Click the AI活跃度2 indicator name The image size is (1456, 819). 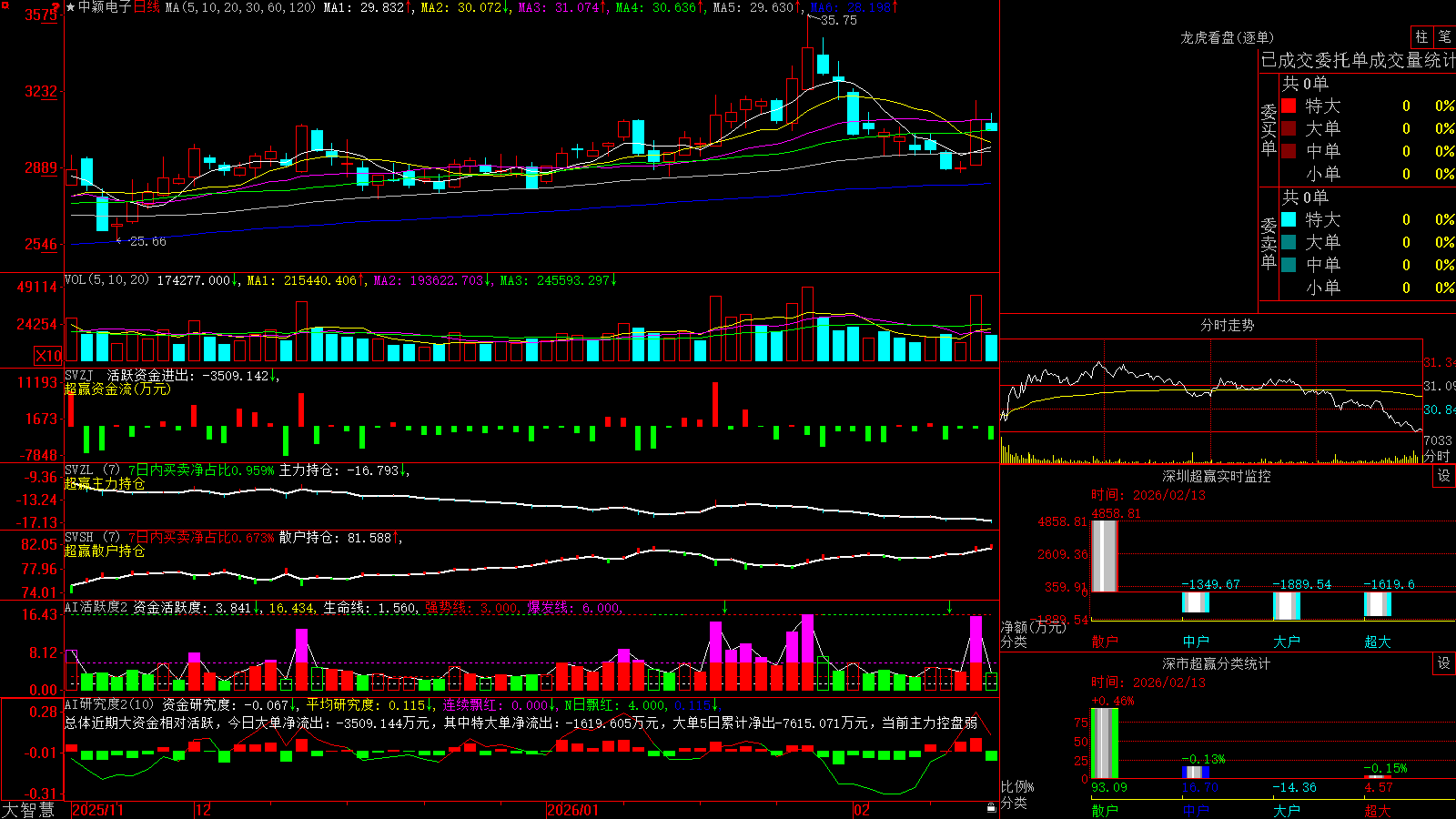[96, 608]
